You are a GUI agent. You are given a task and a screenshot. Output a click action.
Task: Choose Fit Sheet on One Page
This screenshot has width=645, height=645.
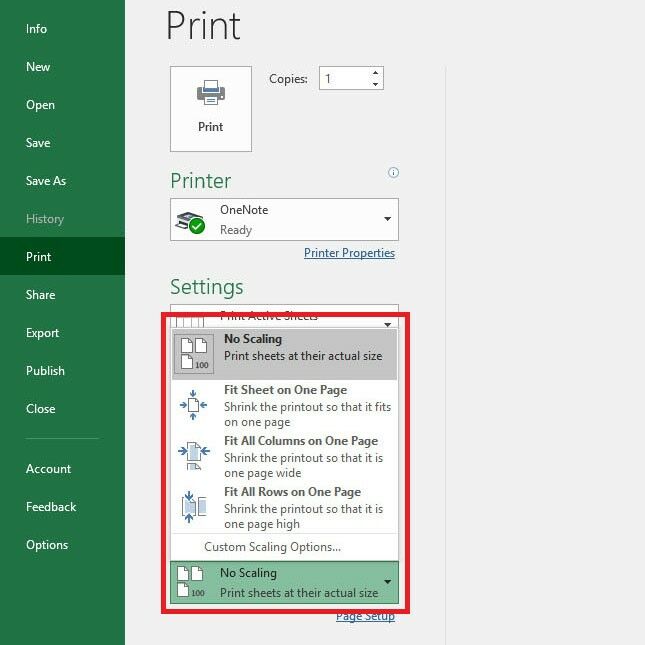(284, 406)
